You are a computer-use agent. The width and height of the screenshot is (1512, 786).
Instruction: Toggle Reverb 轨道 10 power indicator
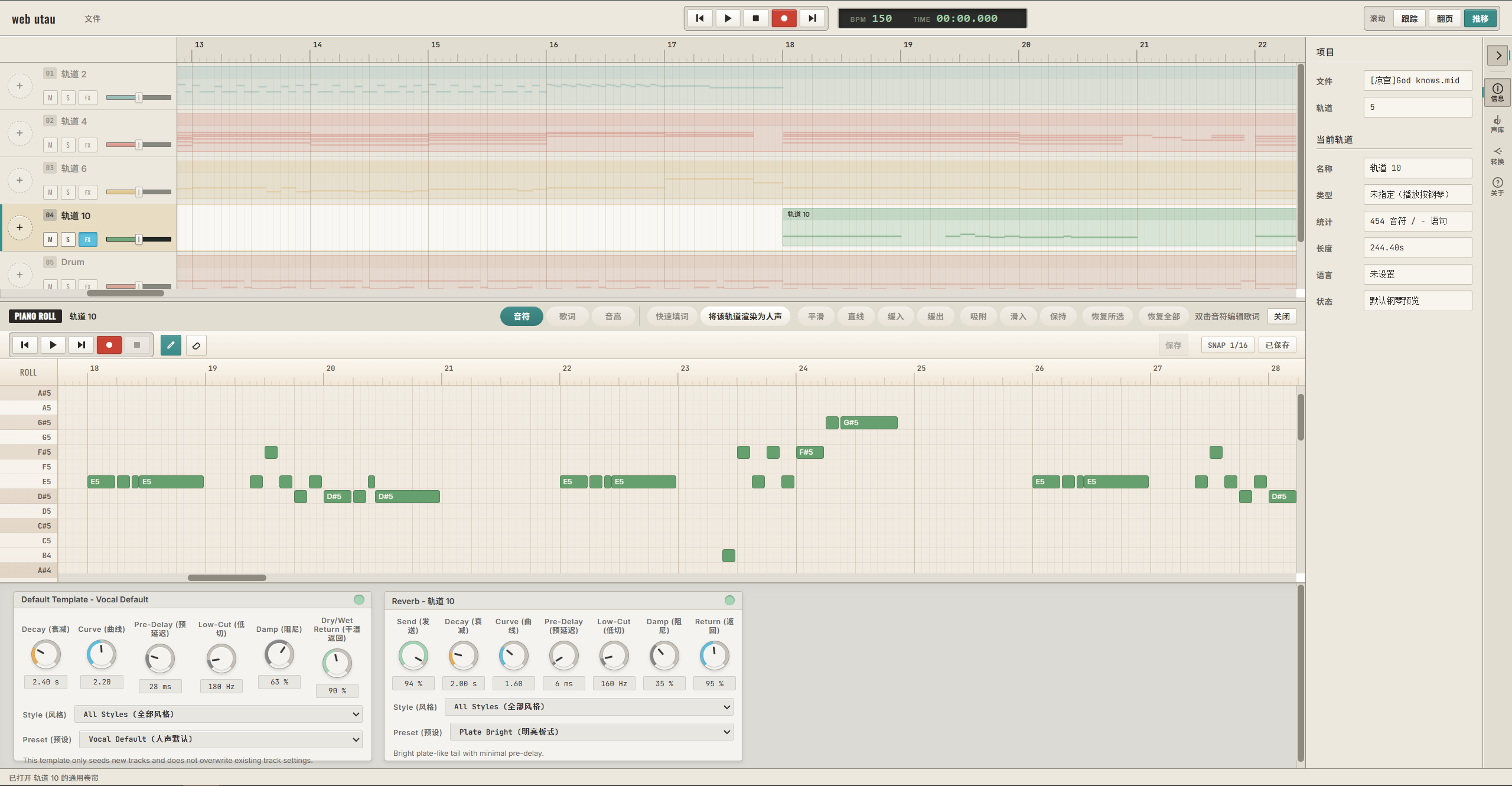[x=729, y=600]
